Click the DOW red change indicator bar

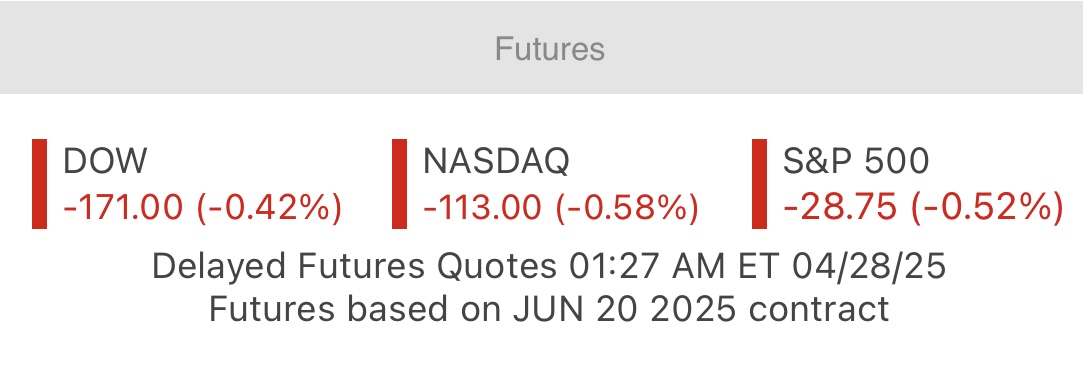(x=39, y=184)
